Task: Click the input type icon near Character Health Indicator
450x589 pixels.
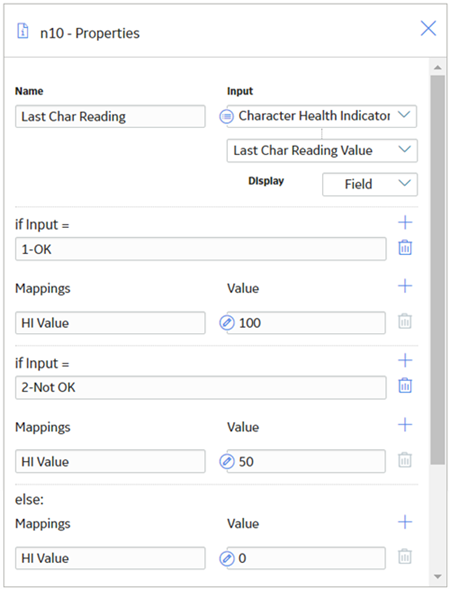Action: tap(227, 116)
